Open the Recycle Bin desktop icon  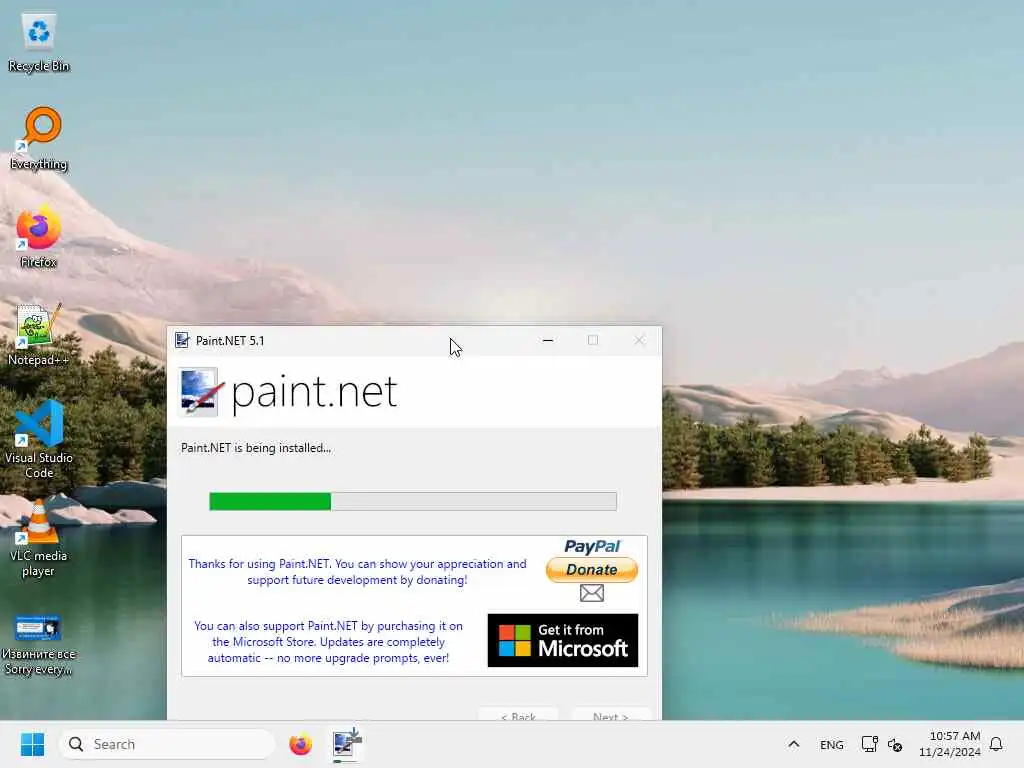click(39, 43)
